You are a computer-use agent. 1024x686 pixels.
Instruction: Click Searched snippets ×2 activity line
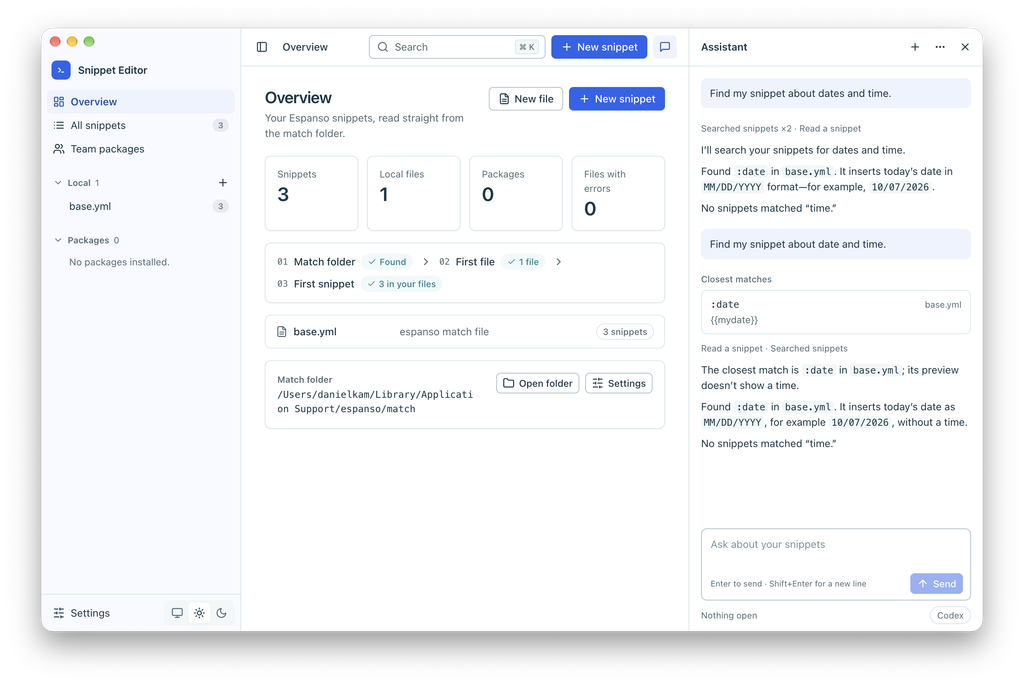(x=781, y=129)
